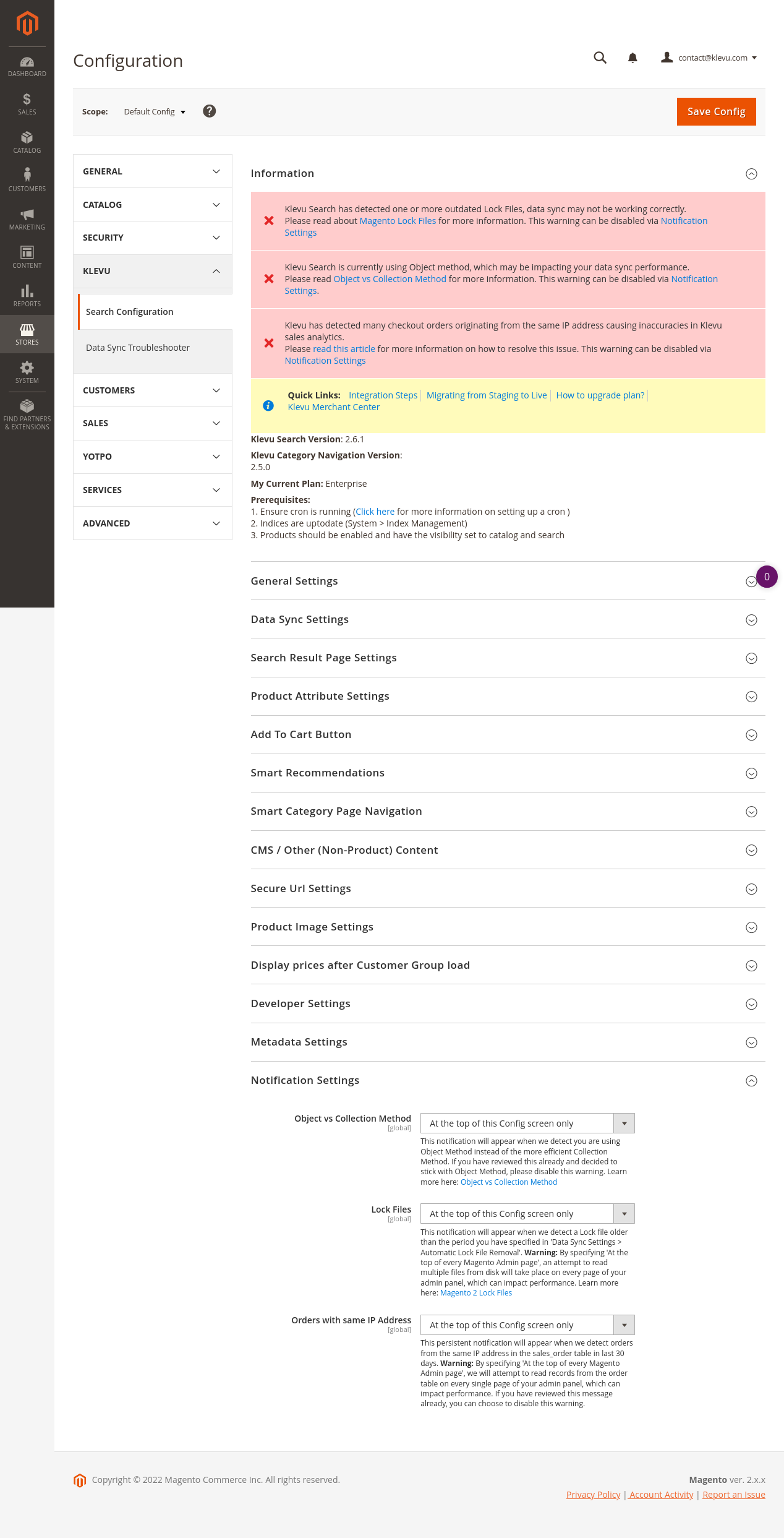Open the Lock Files notification dropdown
The image size is (784, 1538).
click(527, 1214)
